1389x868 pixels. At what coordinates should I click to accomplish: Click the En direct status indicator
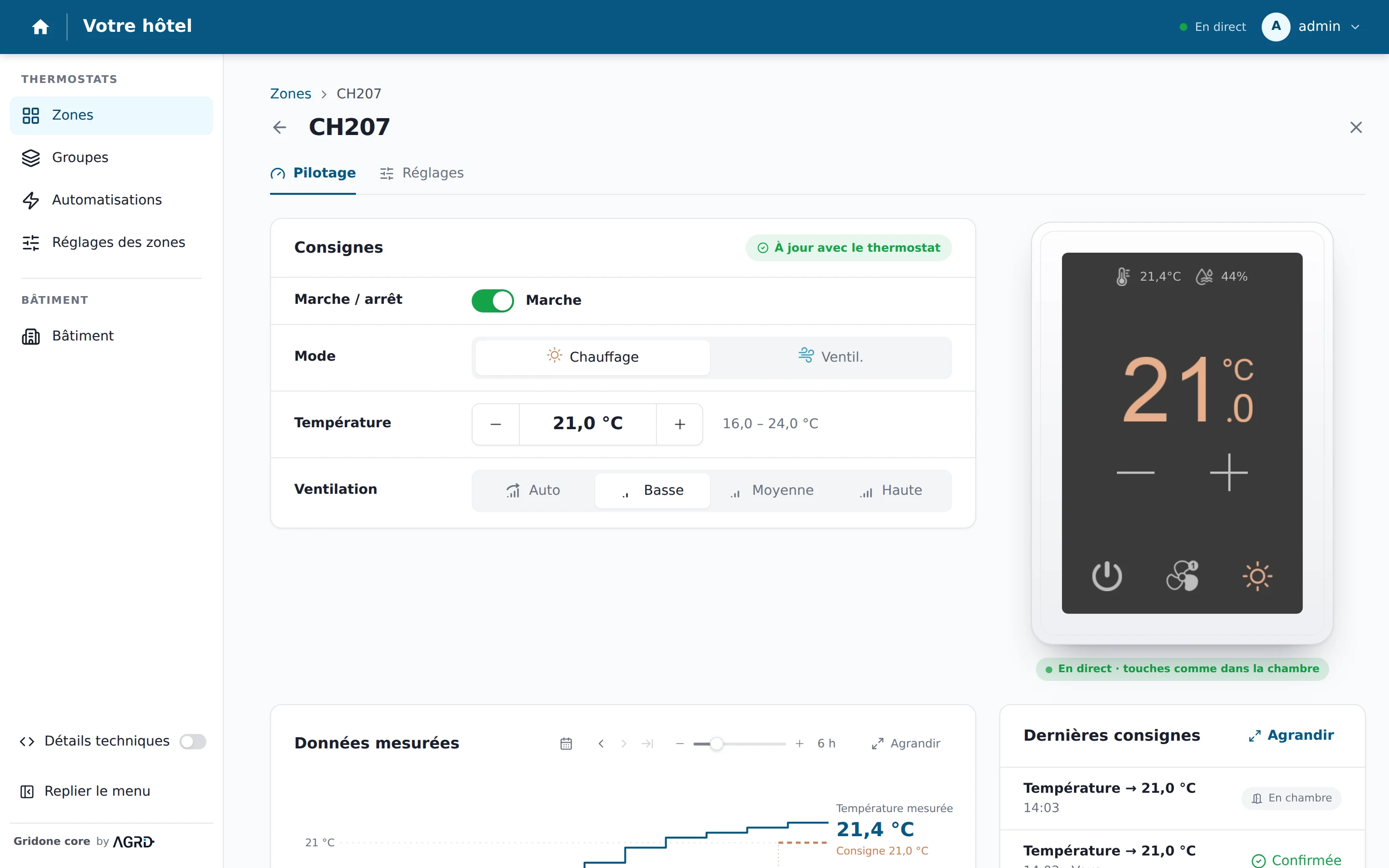1212,27
